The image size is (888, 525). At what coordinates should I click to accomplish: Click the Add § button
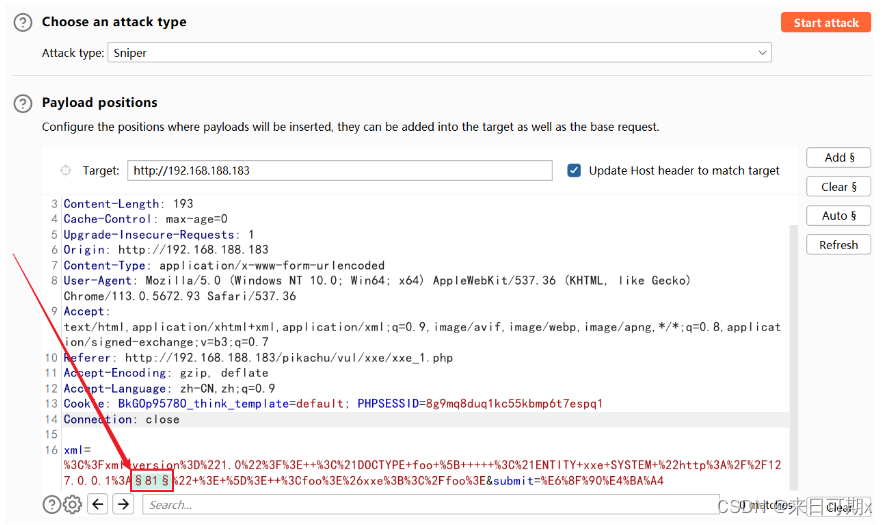838,157
